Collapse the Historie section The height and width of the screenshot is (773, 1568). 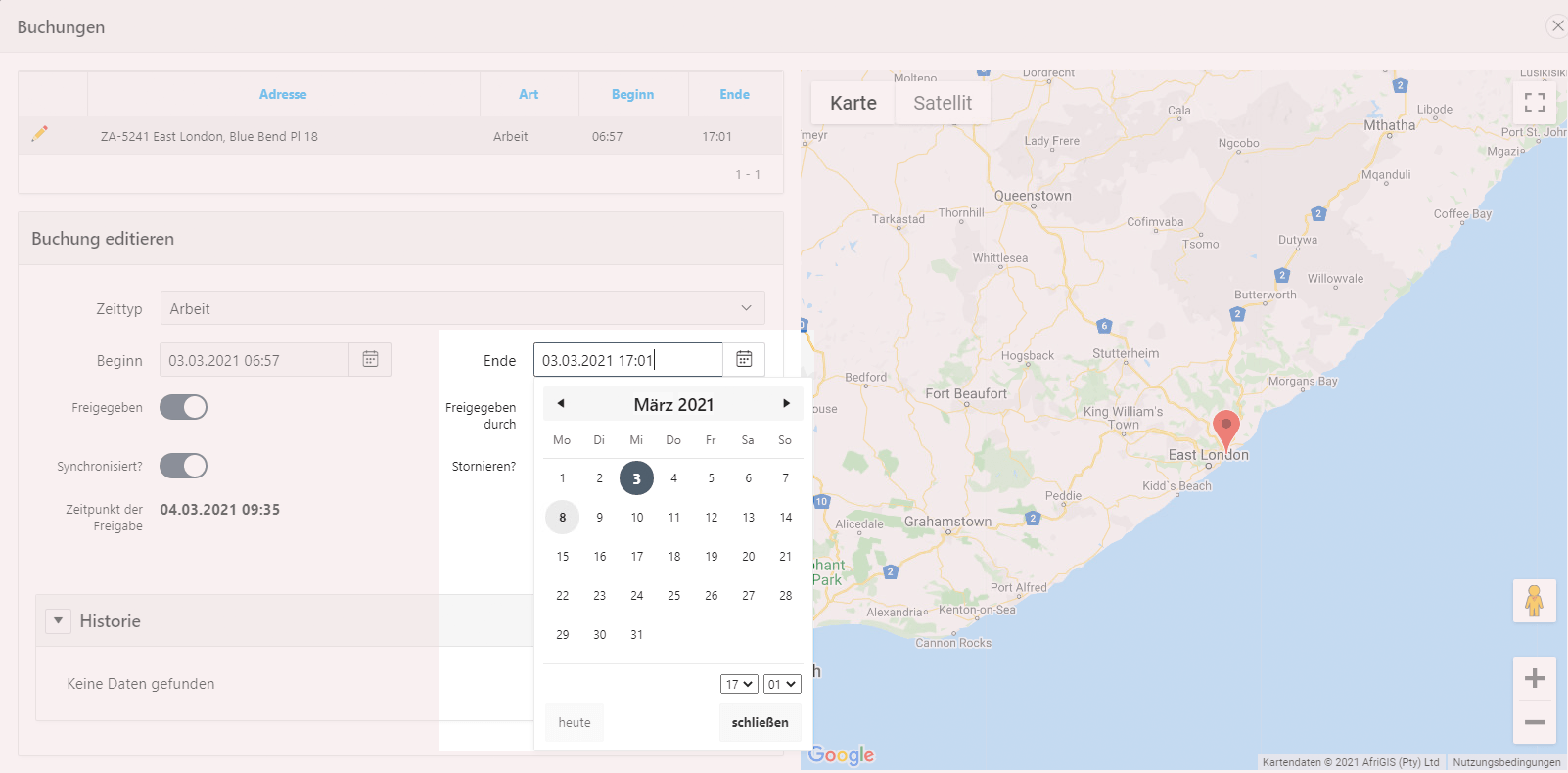pos(59,620)
